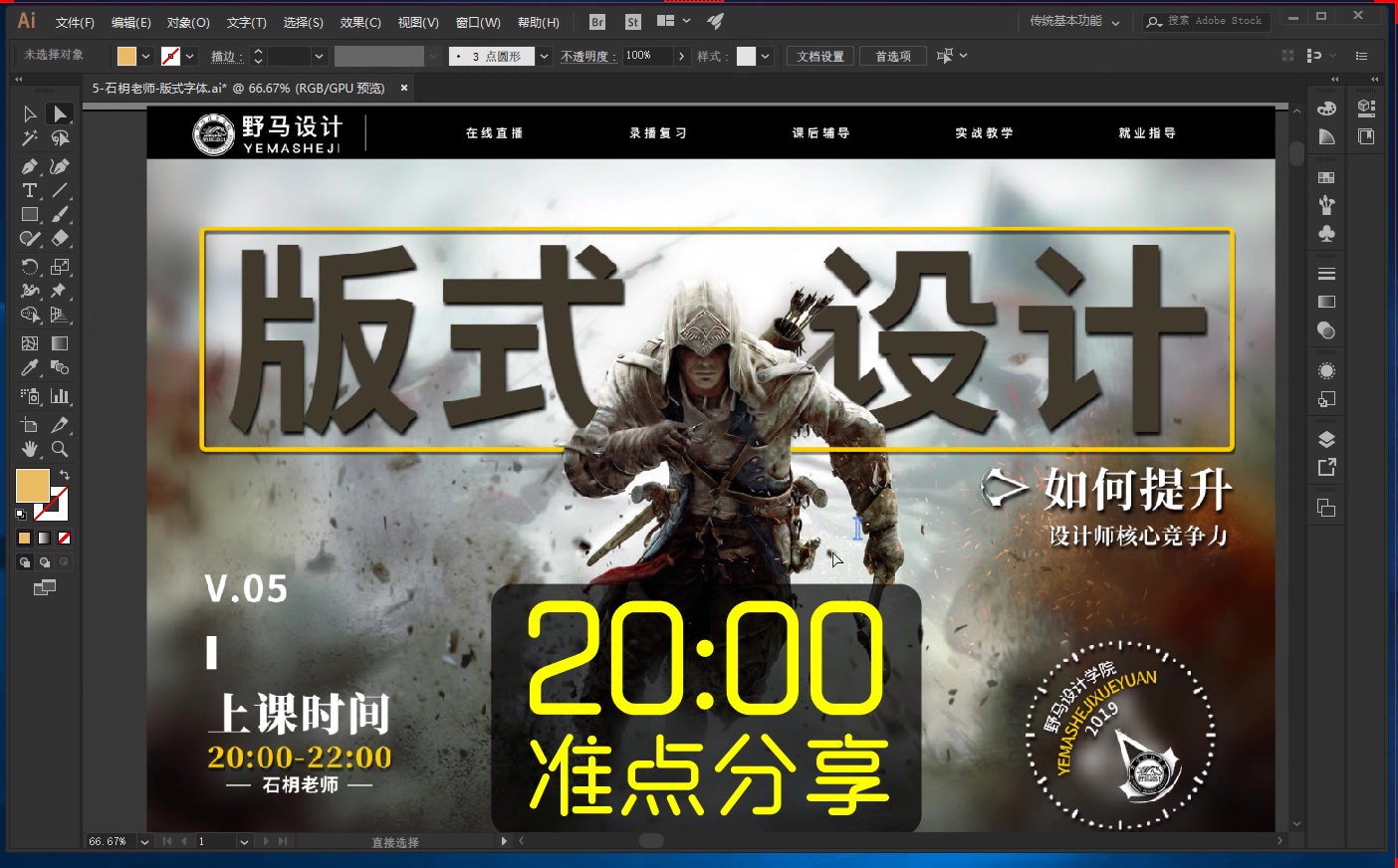
Task: Expand the 样式 style dropdown
Action: tap(767, 57)
